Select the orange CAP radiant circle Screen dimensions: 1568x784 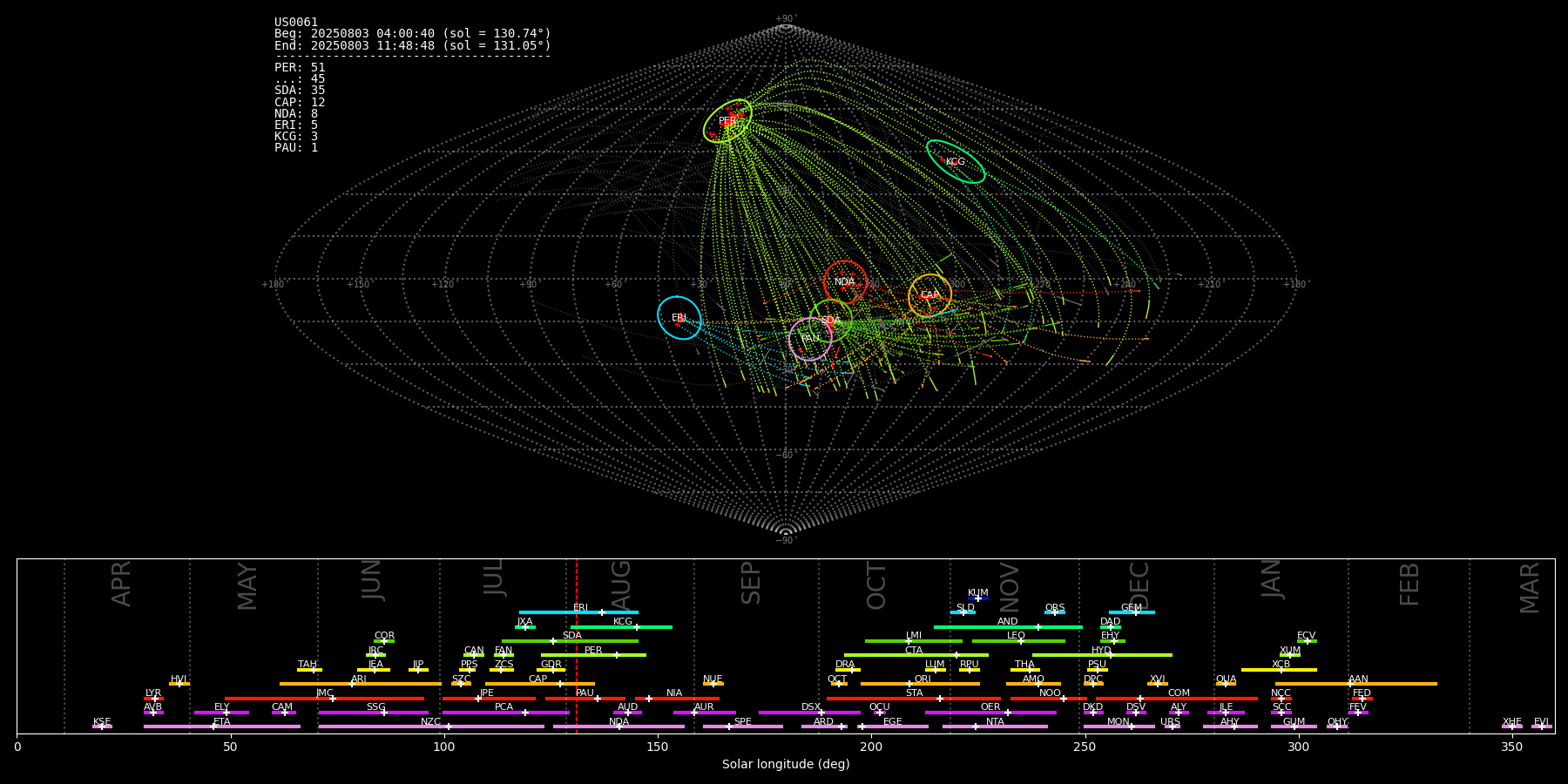pos(930,295)
